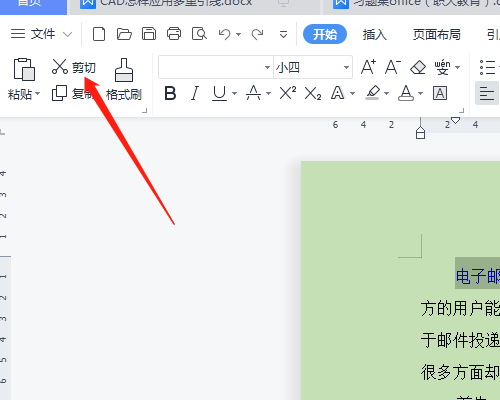This screenshot has width=500, height=400.
Task: Toggle bold formatting
Action: (x=170, y=93)
